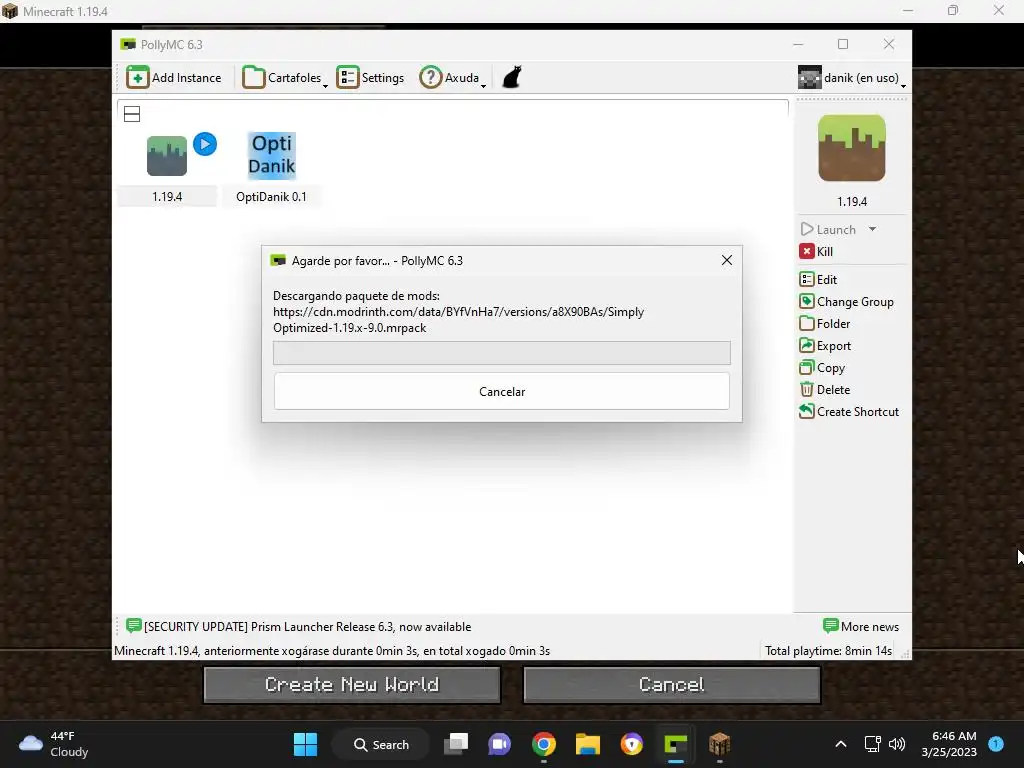Select the OptiDanik 0.1 instance
The width and height of the screenshot is (1024, 768).
click(272, 168)
